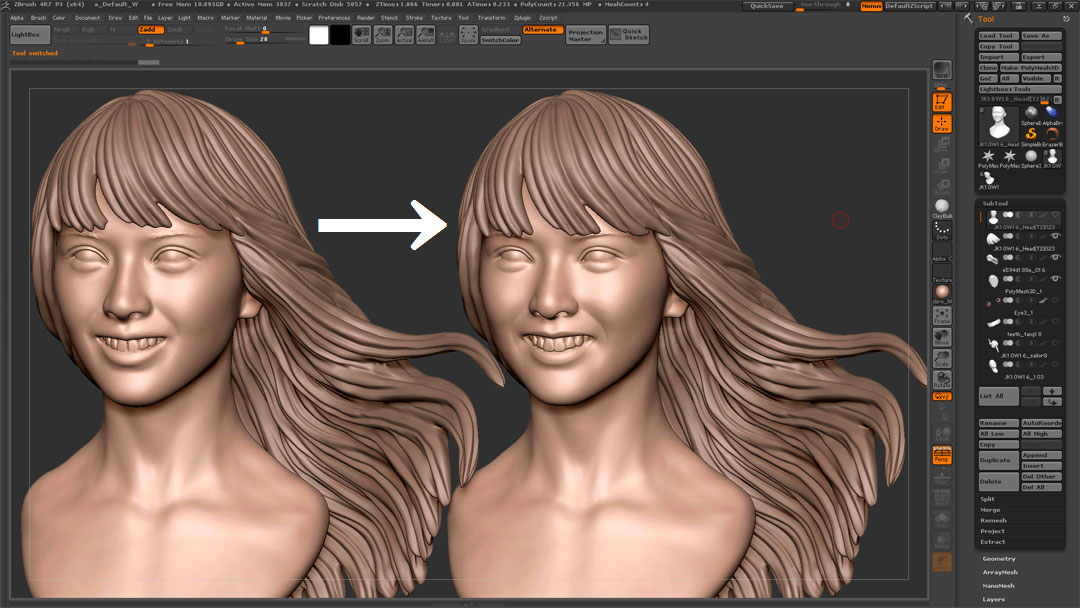Screen dimensions: 1080x608
Task: Expand the NanoMesh palette
Action: point(998,586)
